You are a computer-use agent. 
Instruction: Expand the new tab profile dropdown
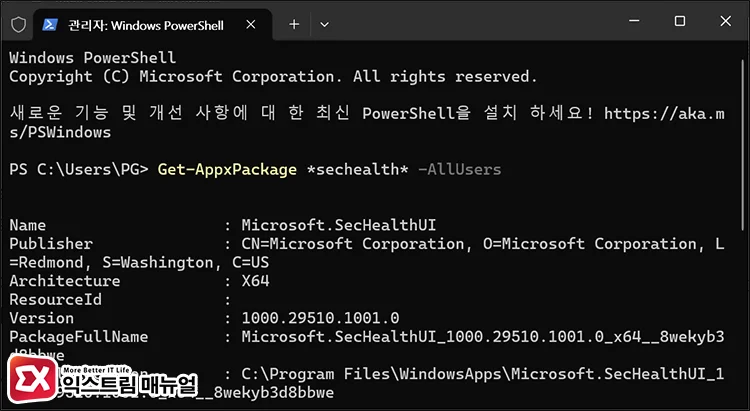click(x=324, y=24)
